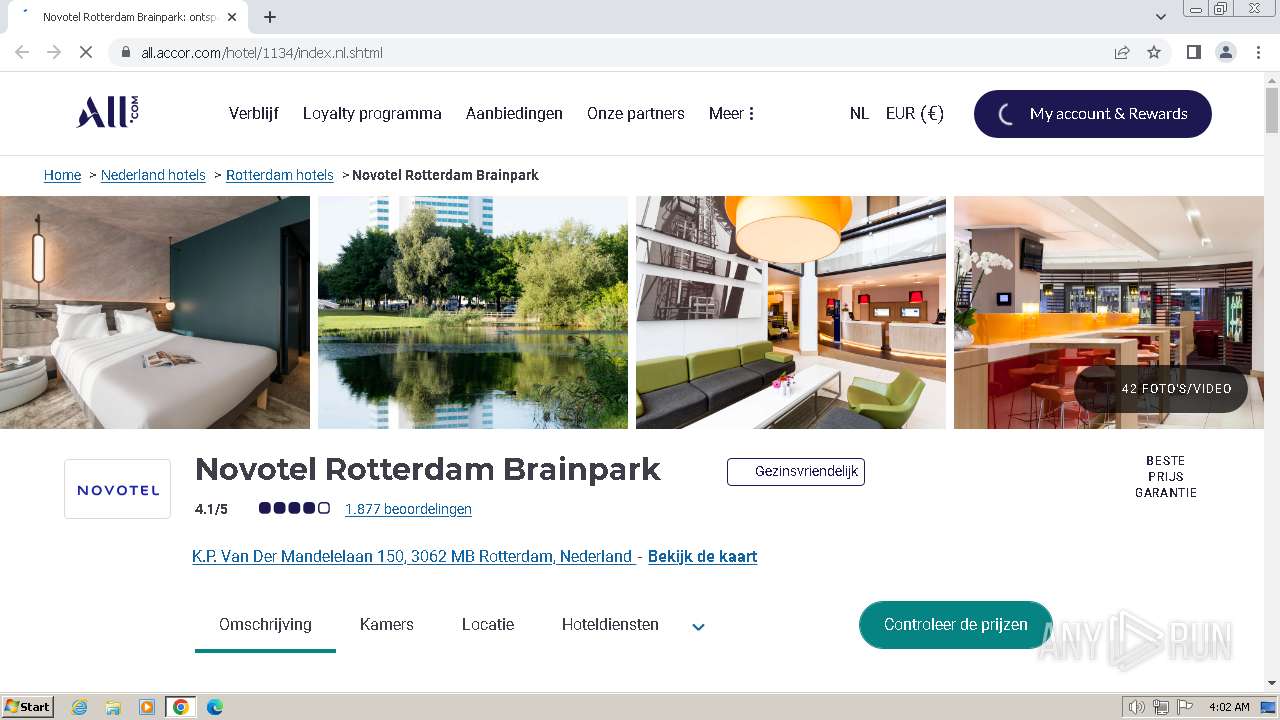Open a new browser tab
The image size is (1280, 720).
(x=270, y=17)
